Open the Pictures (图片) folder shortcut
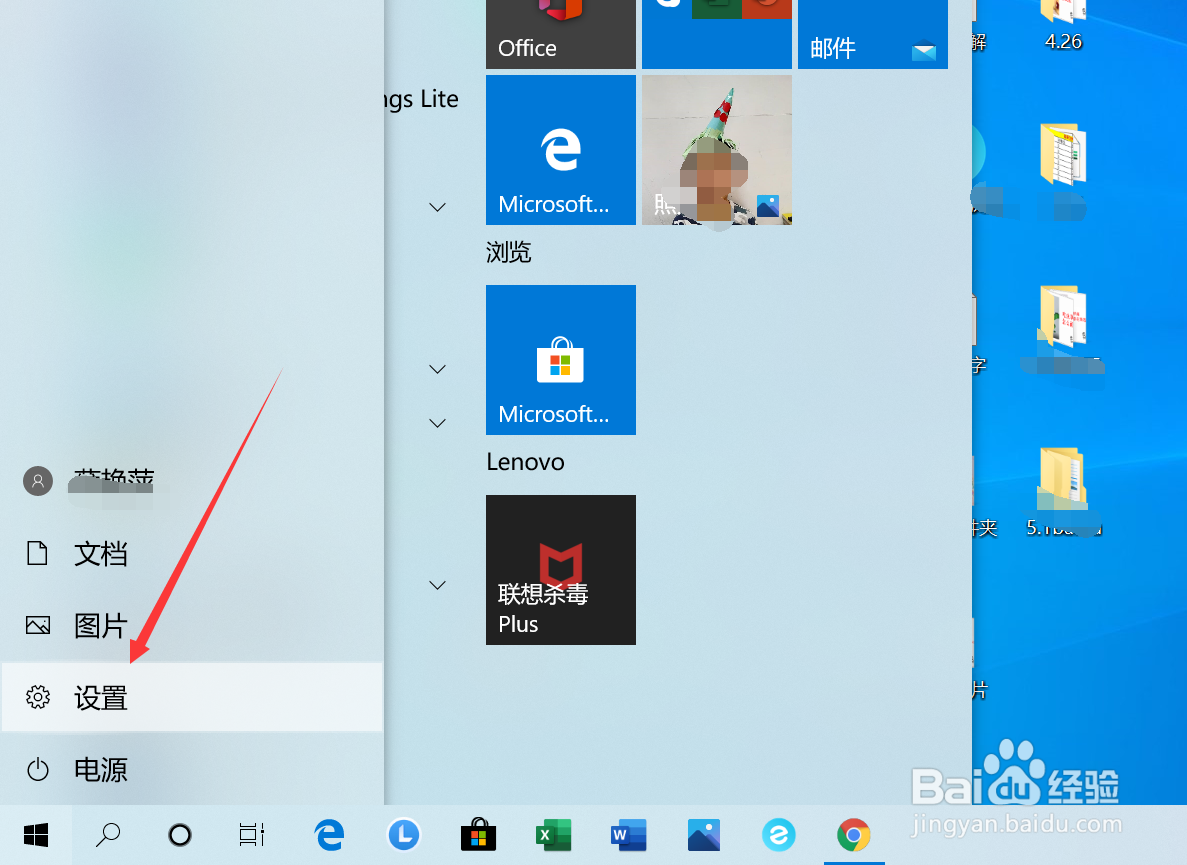 pyautogui.click(x=192, y=625)
